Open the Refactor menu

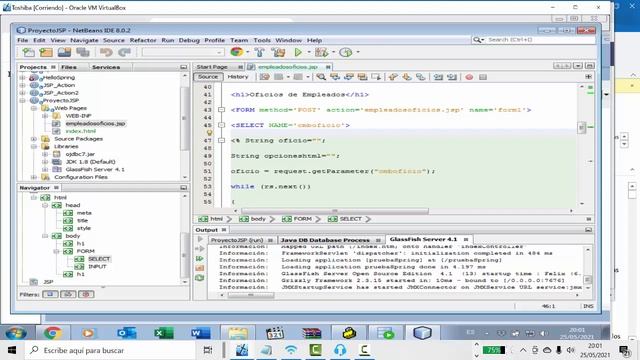point(143,40)
